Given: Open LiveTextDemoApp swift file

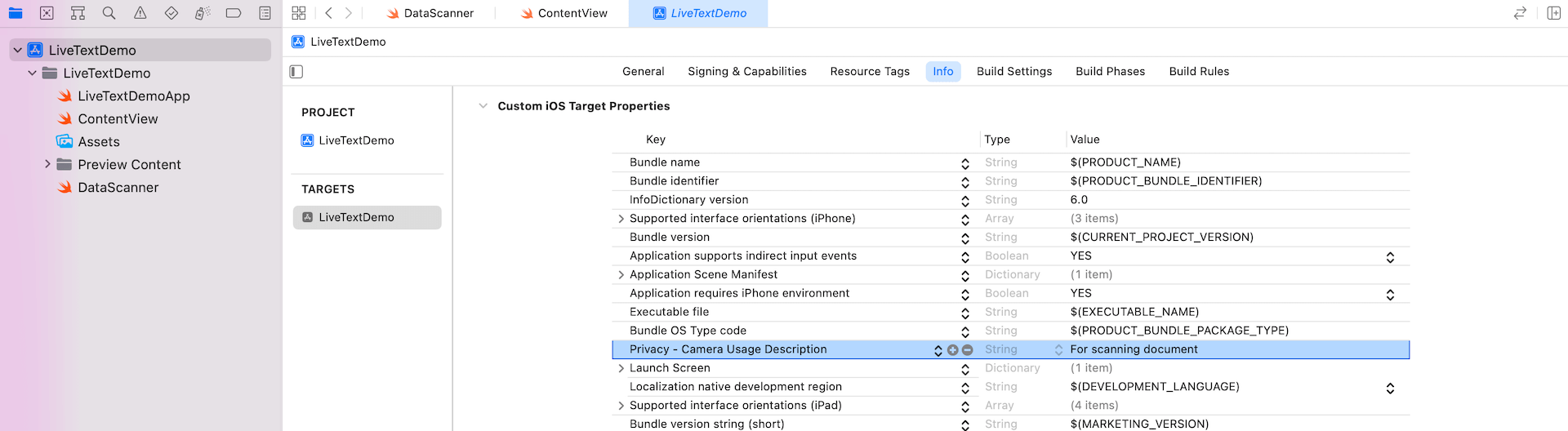Looking at the screenshot, I should (x=134, y=96).
